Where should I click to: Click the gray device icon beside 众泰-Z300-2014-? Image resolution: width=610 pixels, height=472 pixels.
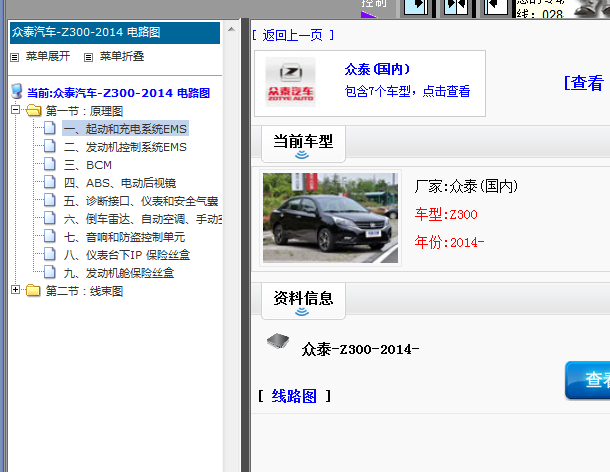tap(278, 341)
